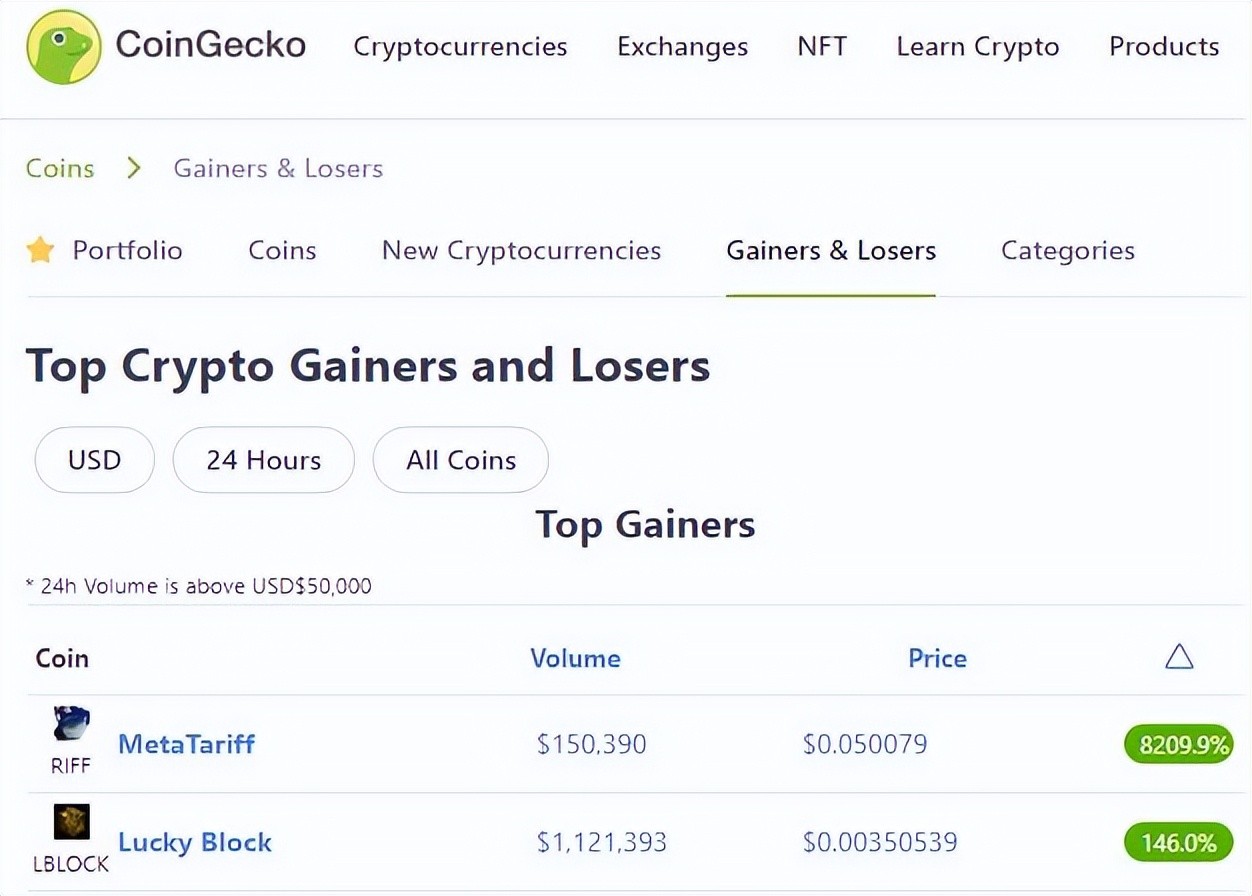
Task: Open the Lucky Block coin link
Action: [x=195, y=842]
